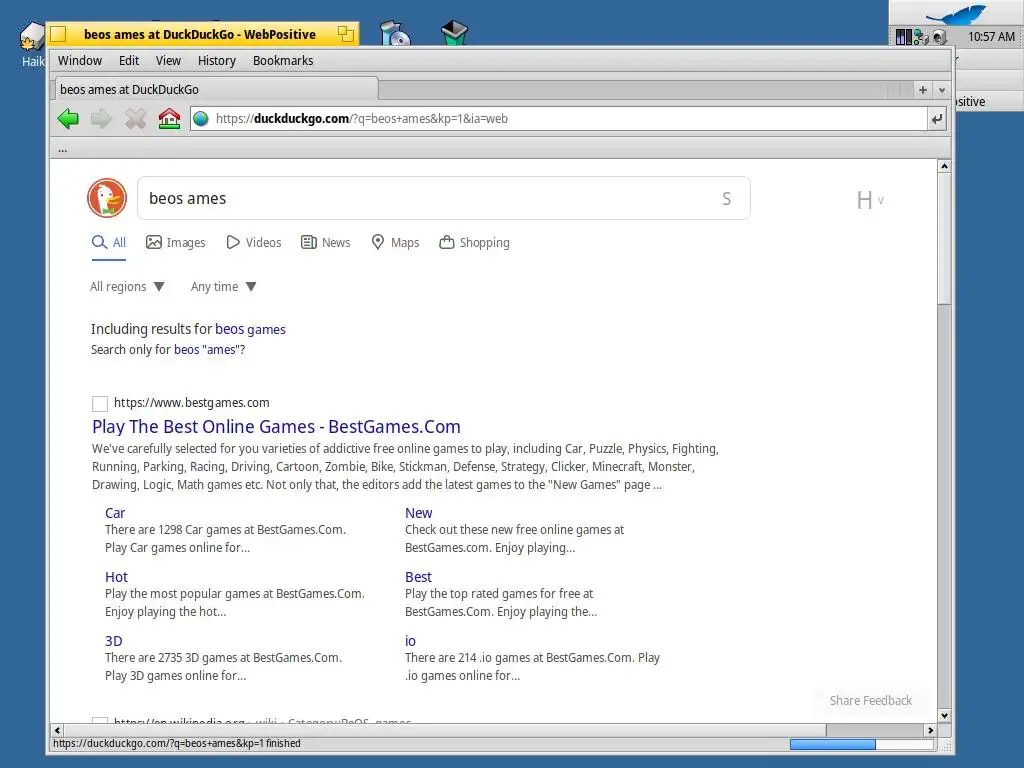Screen dimensions: 1024x768
Task: Open the New sublink
Action: coord(419,513)
